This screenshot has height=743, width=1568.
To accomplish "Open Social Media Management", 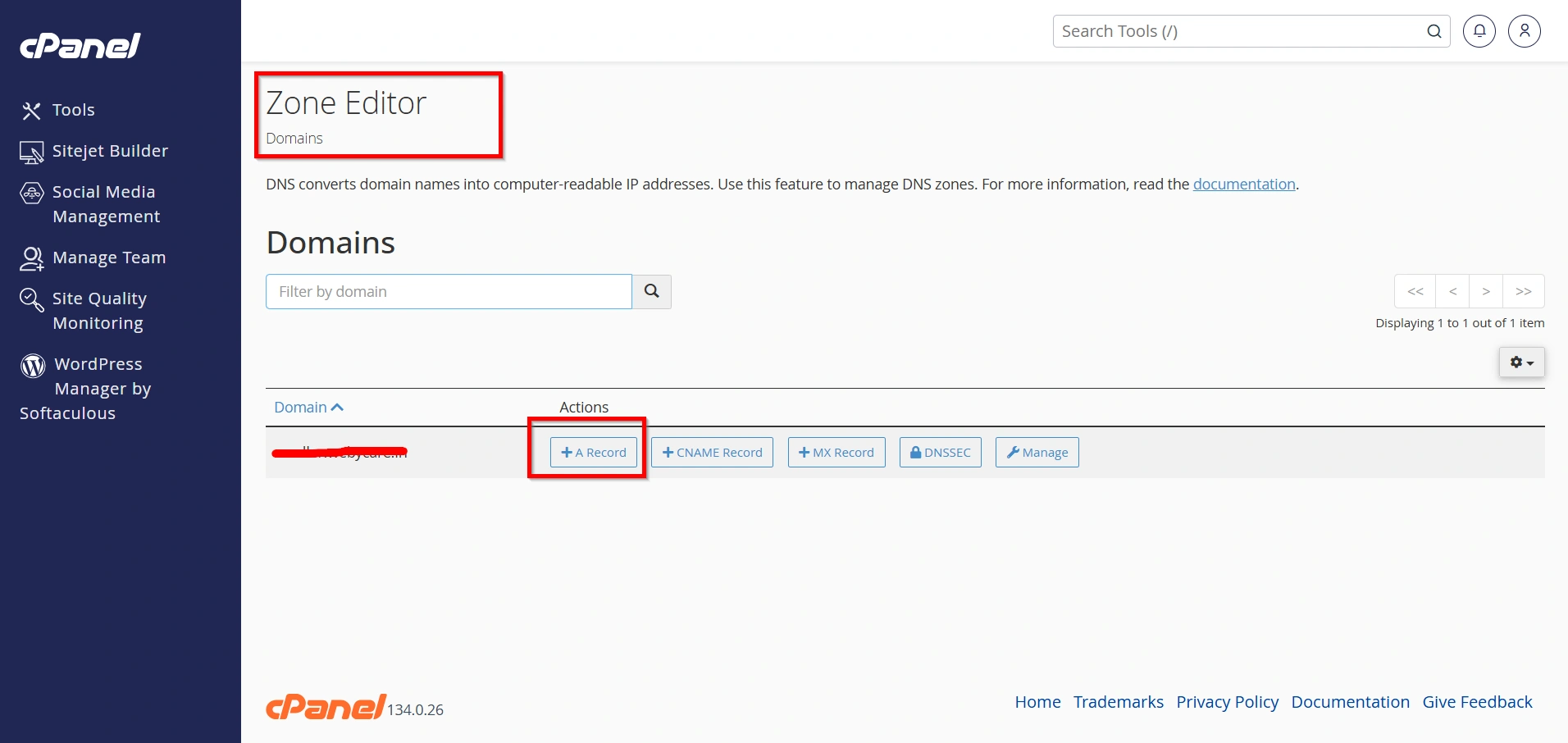I will click(x=90, y=204).
